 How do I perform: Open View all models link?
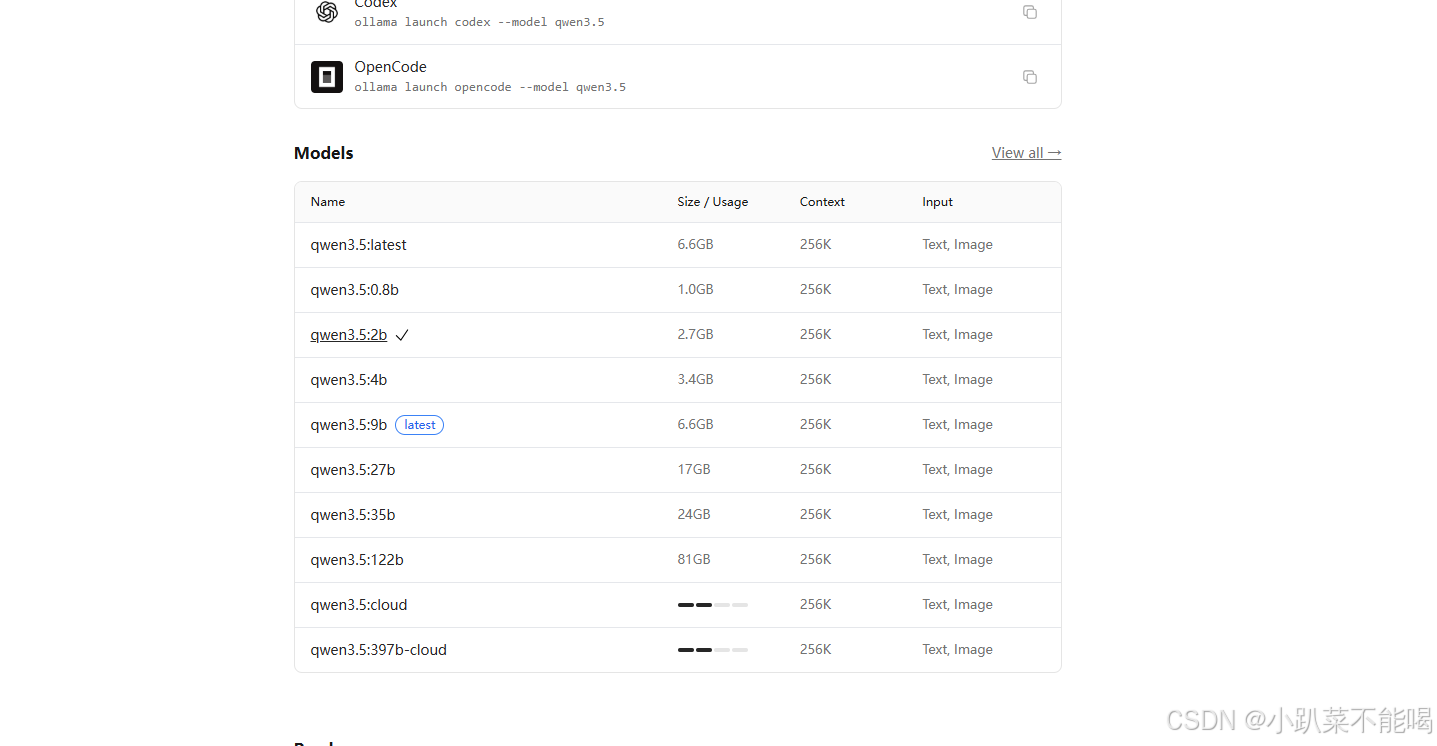[x=1027, y=153]
